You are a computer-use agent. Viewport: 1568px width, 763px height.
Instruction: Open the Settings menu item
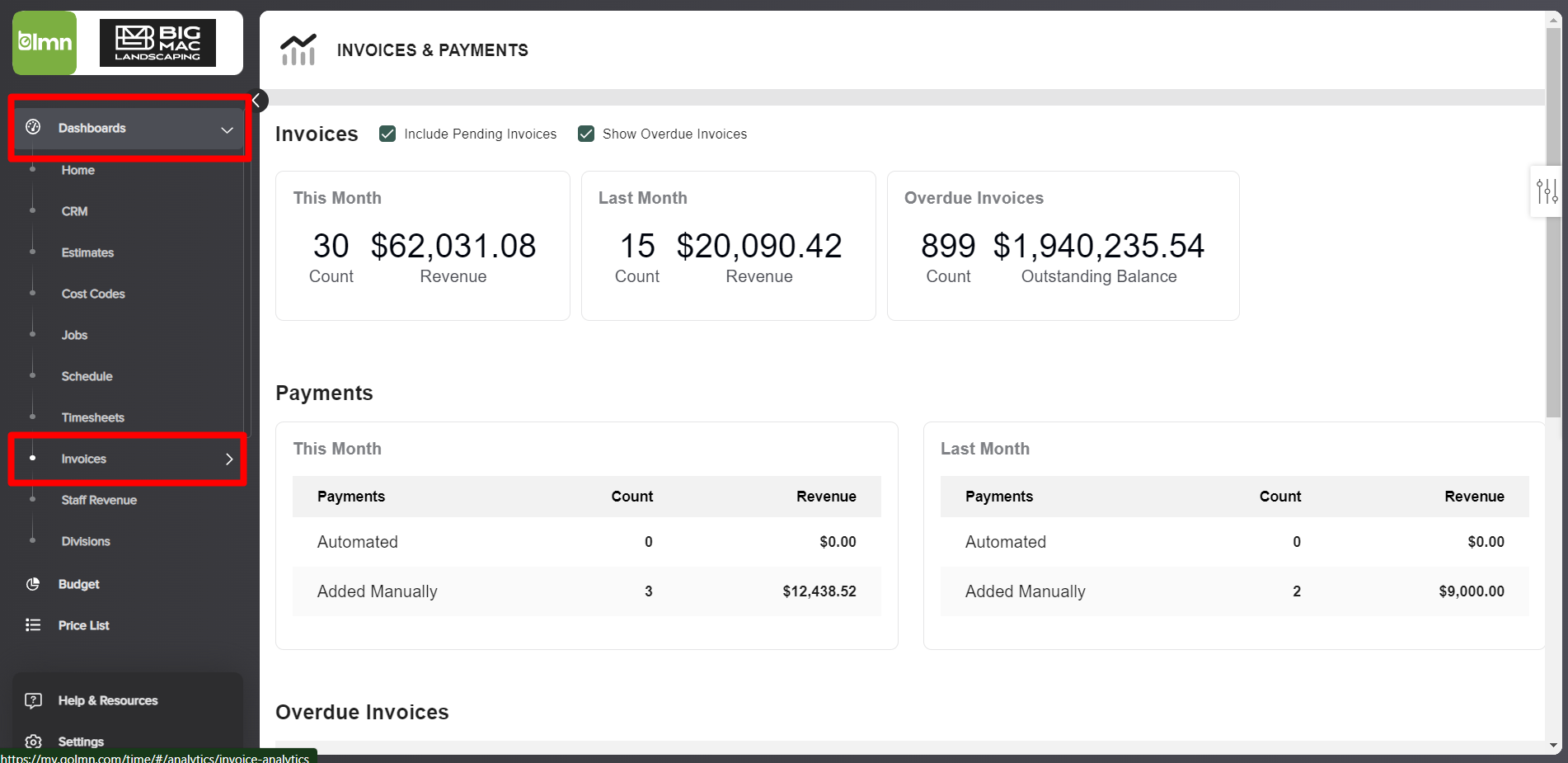click(x=81, y=742)
